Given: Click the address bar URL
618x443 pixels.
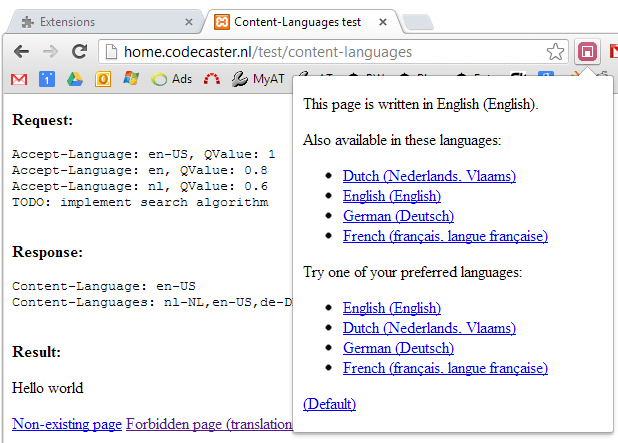Looking at the screenshot, I should tap(268, 52).
